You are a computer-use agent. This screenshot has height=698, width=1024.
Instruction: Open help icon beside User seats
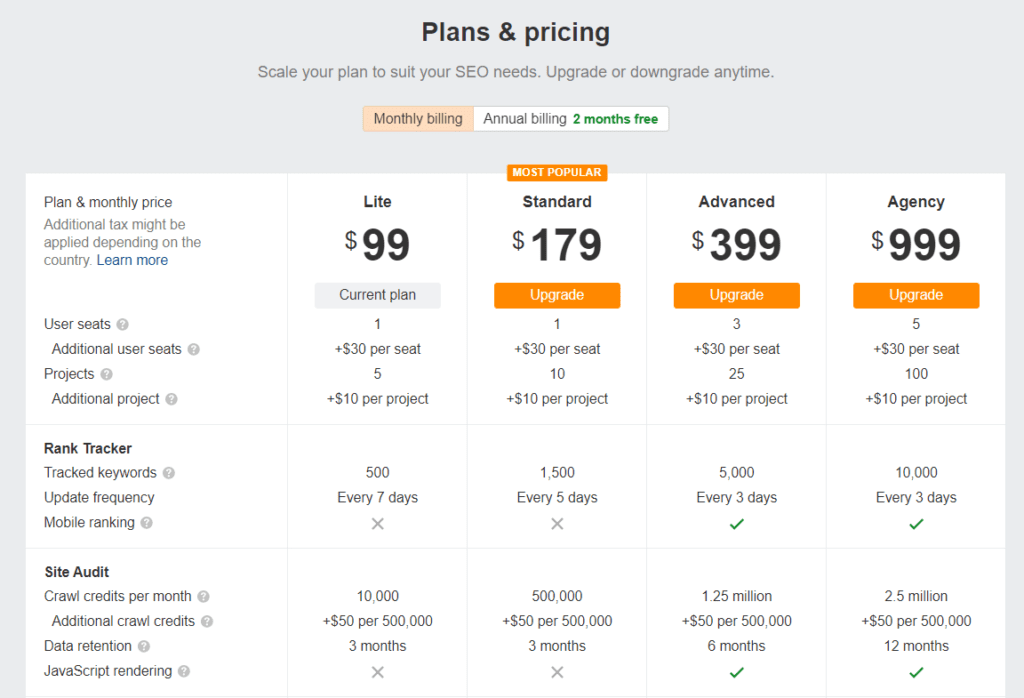(x=122, y=325)
